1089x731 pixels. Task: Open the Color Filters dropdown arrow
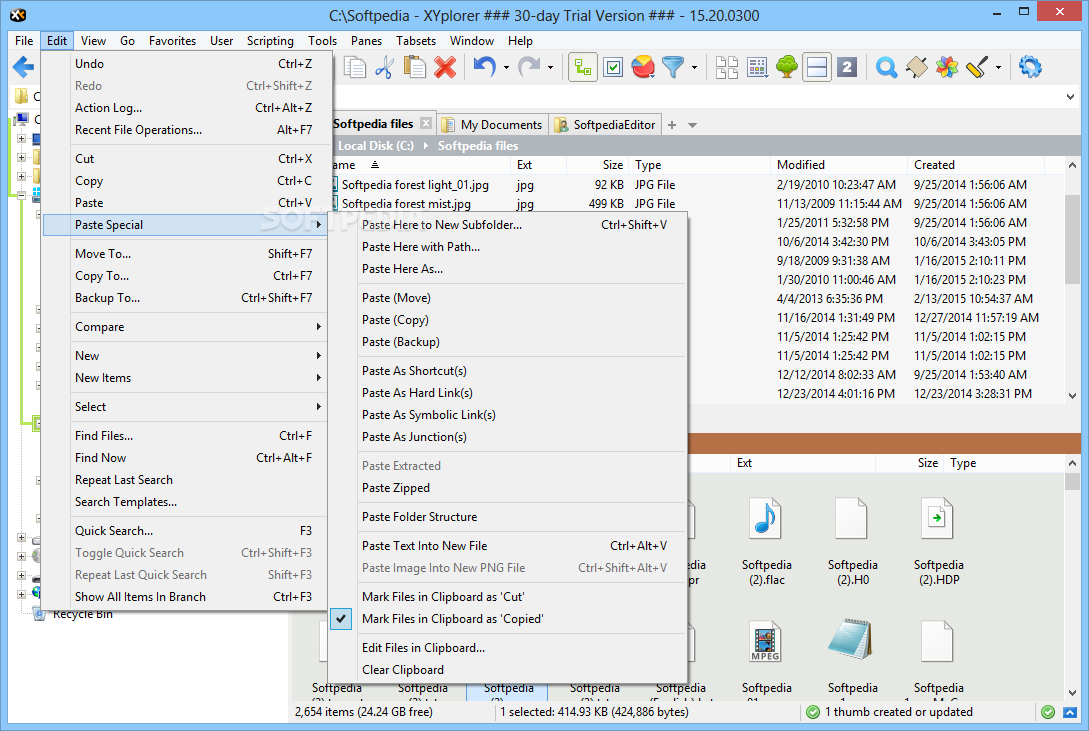pyautogui.click(x=998, y=68)
